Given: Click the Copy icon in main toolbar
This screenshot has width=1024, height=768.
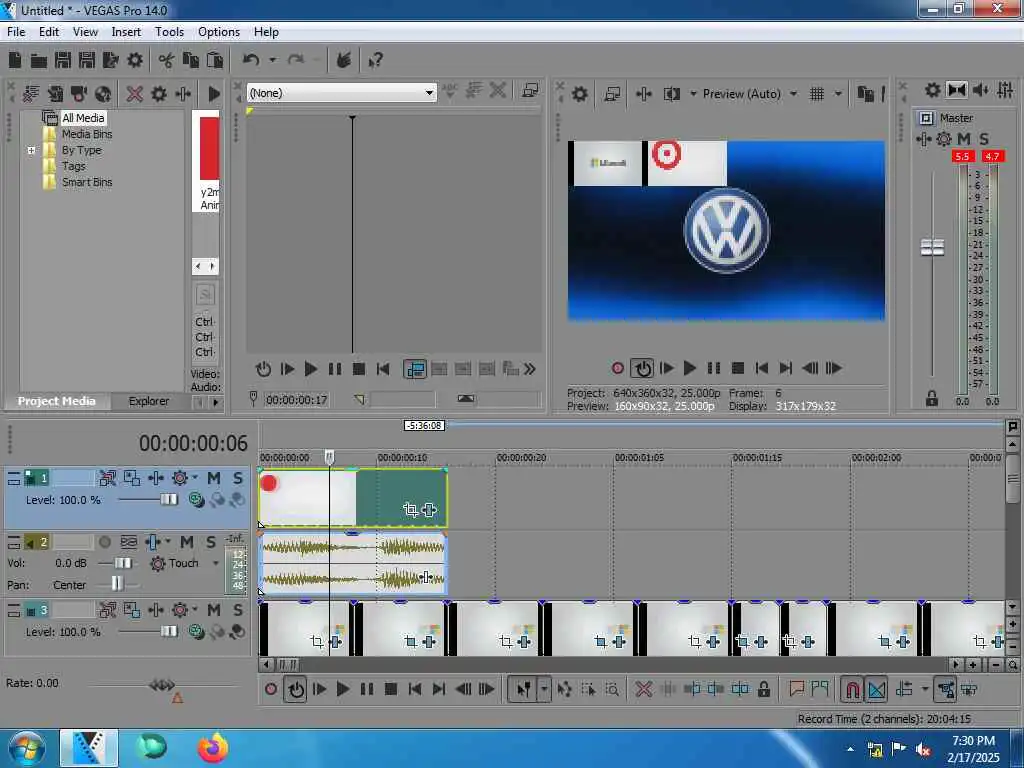Looking at the screenshot, I should point(191,60).
